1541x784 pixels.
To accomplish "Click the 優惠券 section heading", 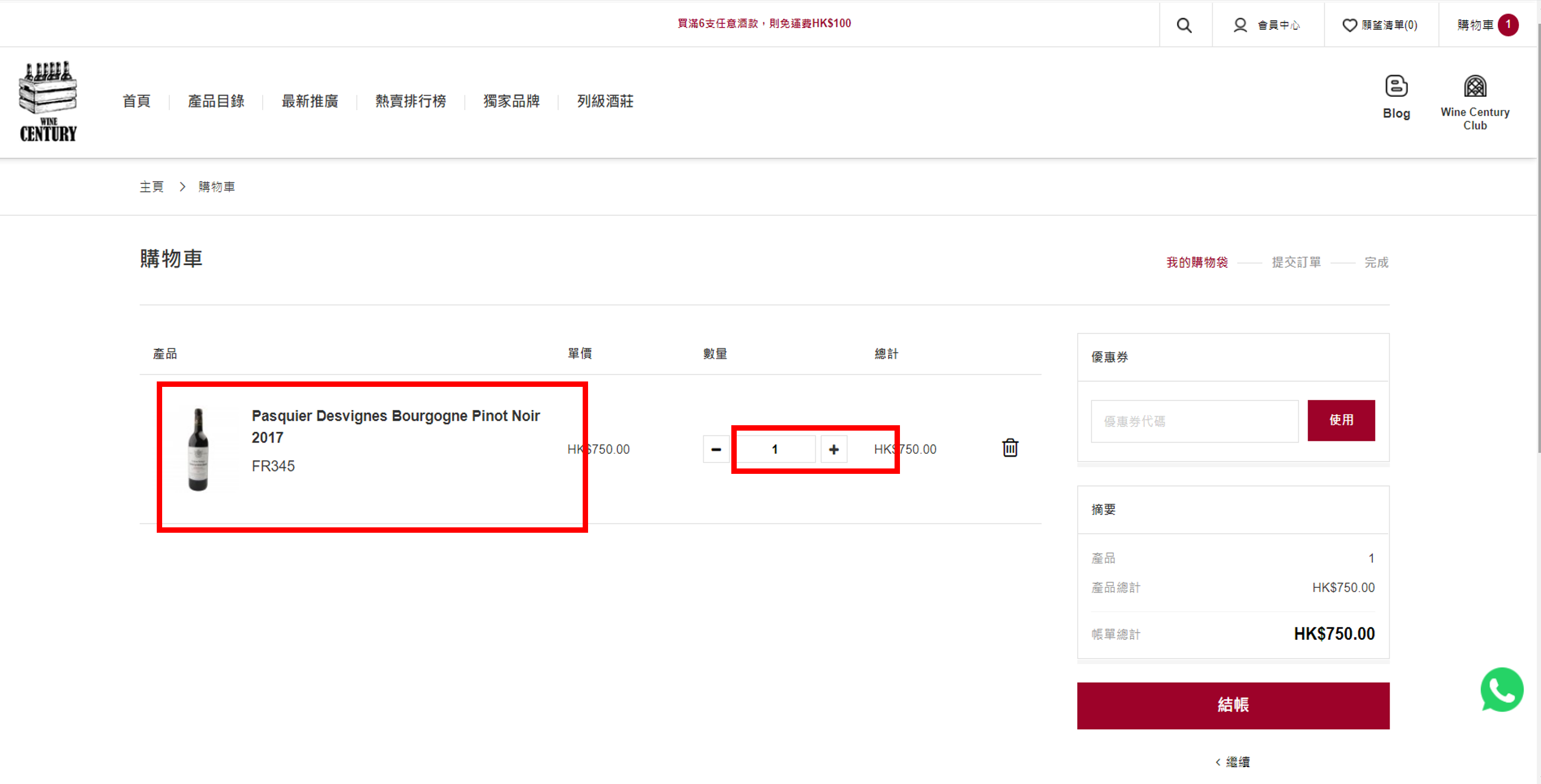I will pyautogui.click(x=1109, y=357).
